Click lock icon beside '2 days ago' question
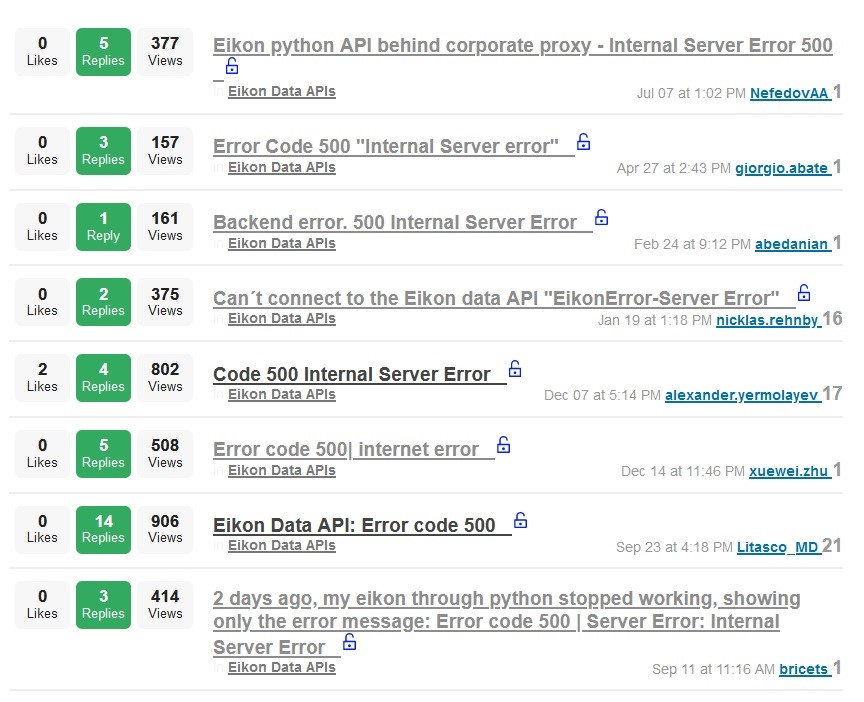 (350, 643)
